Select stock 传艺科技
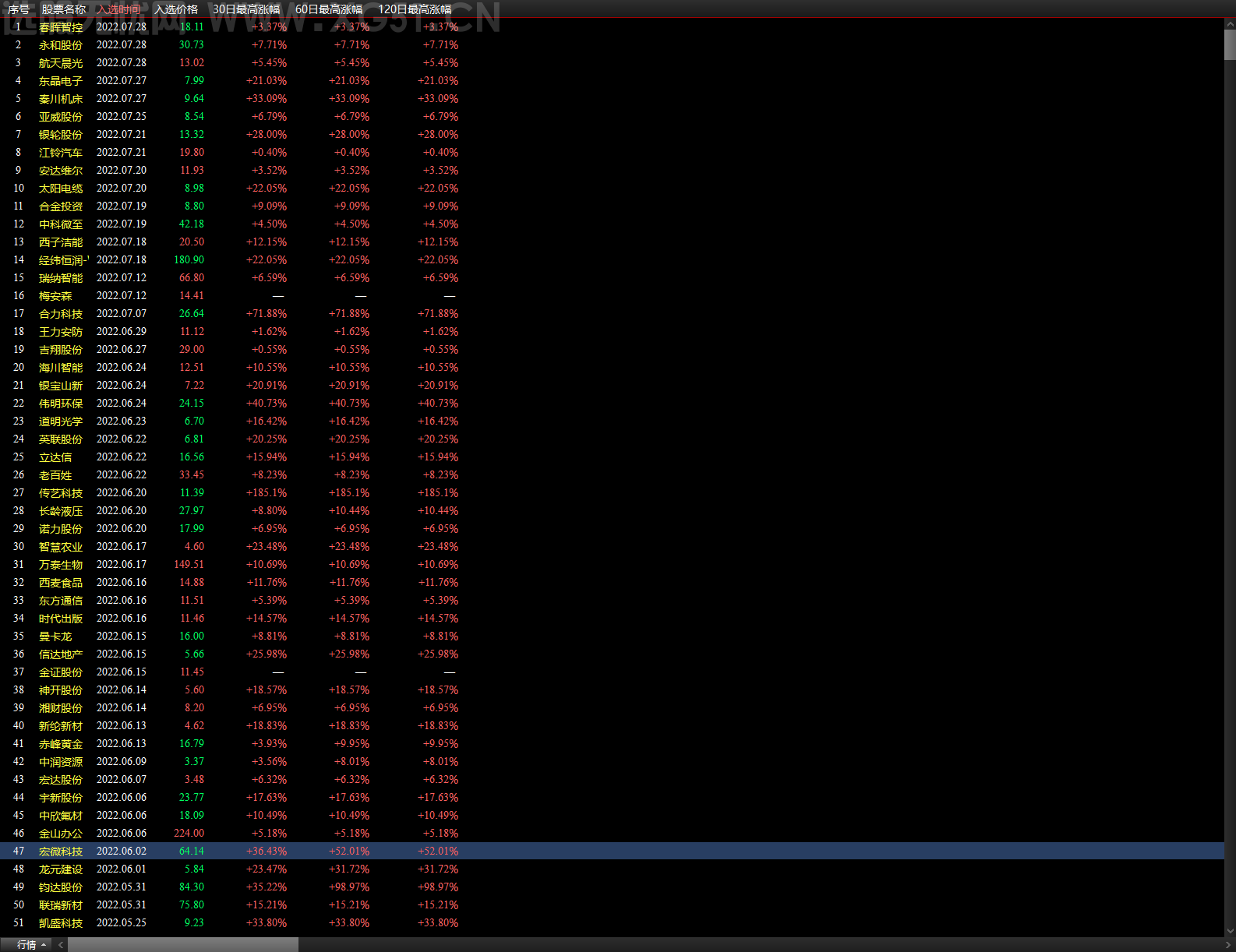This screenshot has height=952, width=1236. pos(61,493)
